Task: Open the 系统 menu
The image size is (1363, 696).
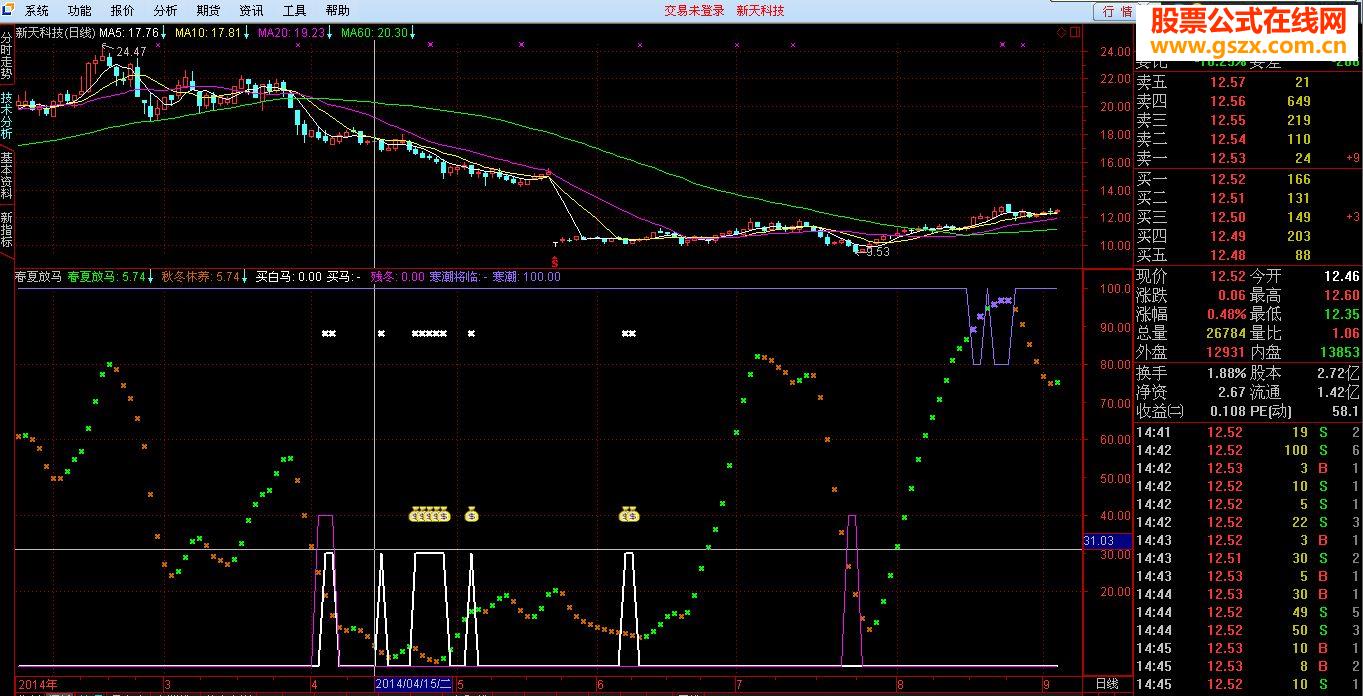Action: [x=37, y=11]
